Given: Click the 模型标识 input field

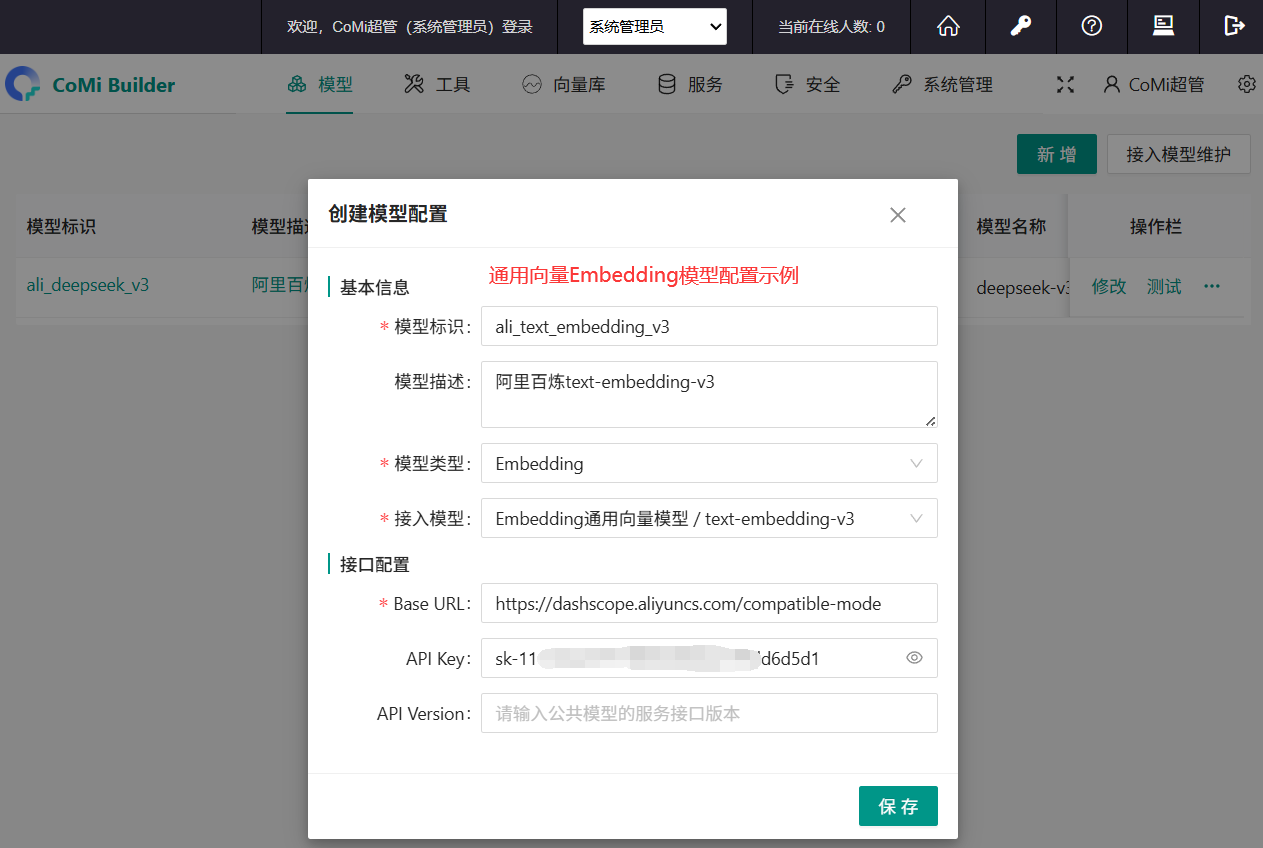Looking at the screenshot, I should tap(709, 326).
